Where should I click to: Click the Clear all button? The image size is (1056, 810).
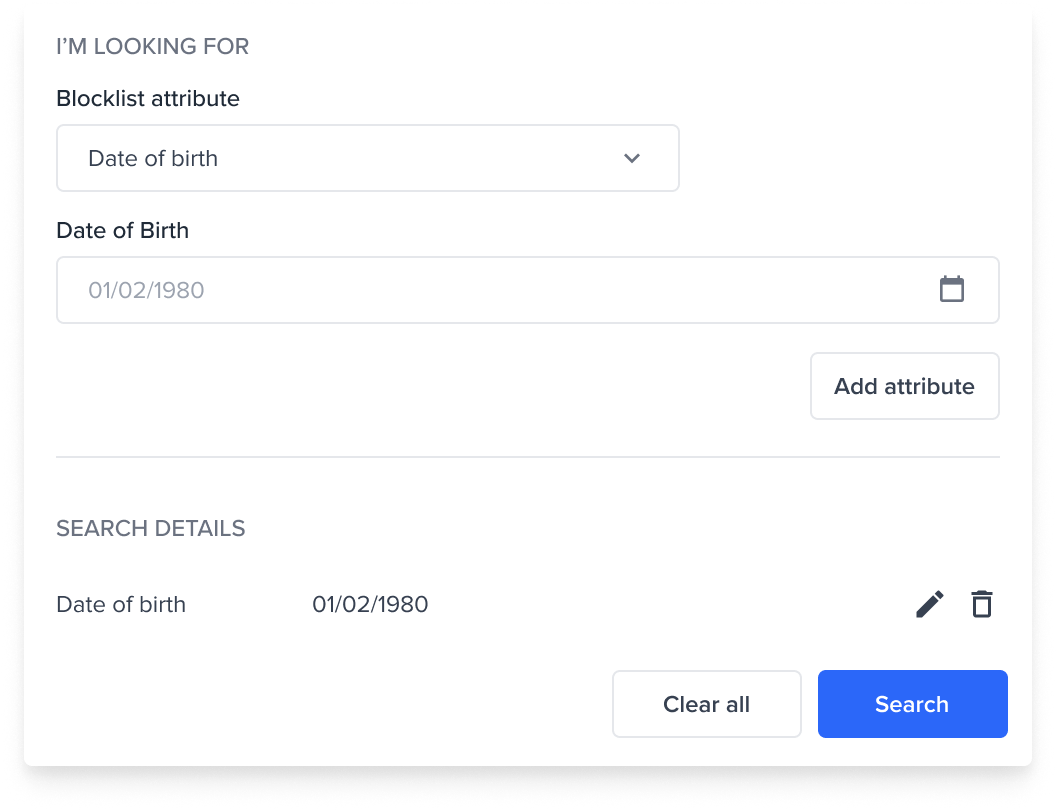(706, 704)
